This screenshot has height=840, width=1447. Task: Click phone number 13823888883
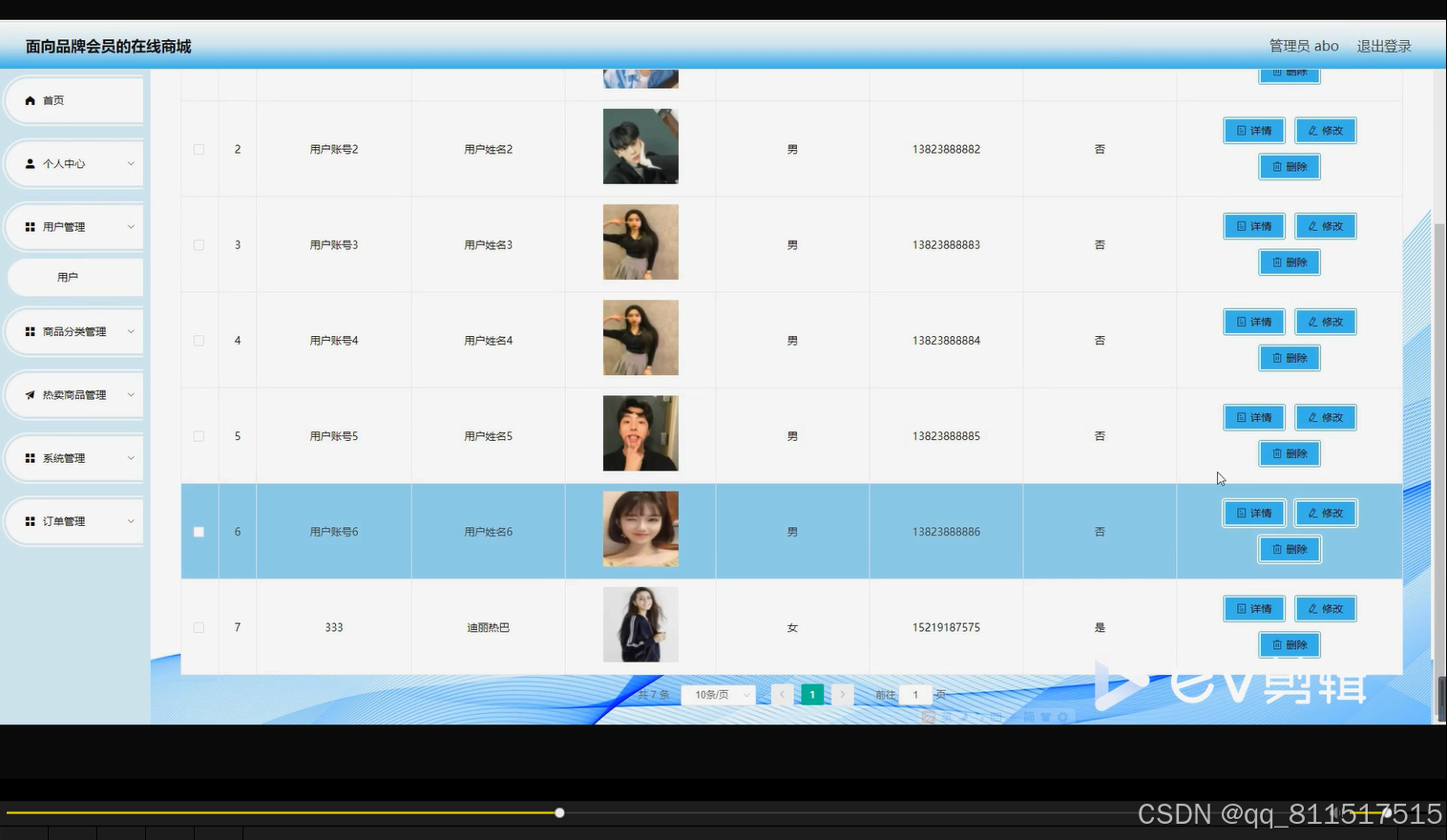pyautogui.click(x=946, y=245)
